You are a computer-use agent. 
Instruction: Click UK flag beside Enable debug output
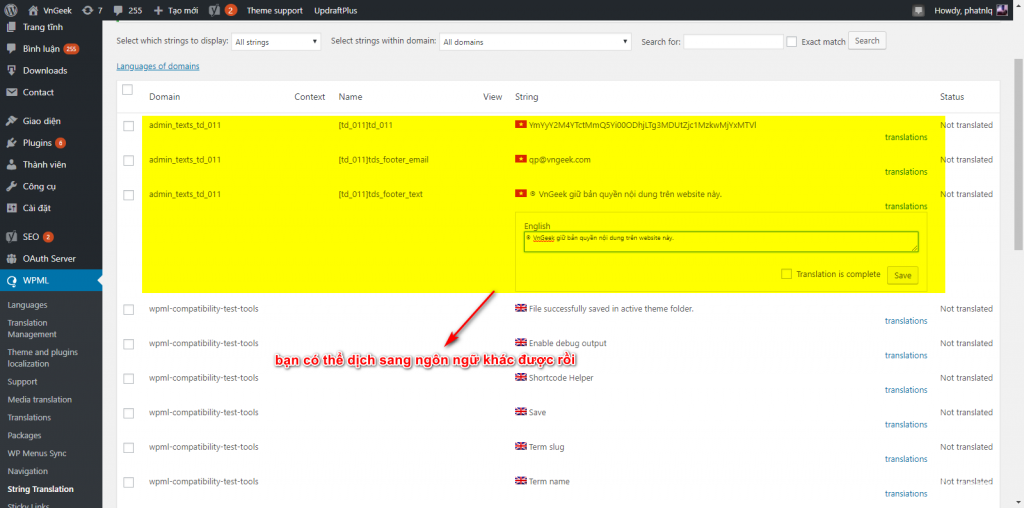point(520,343)
